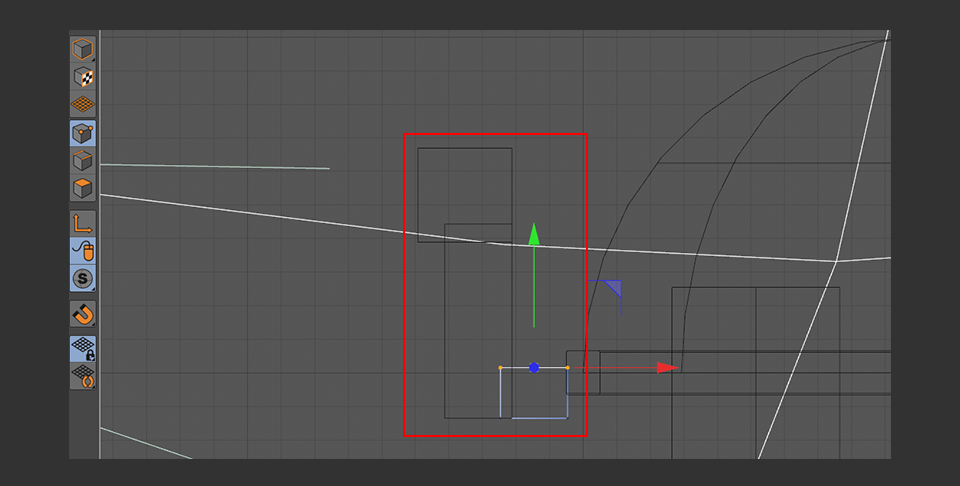Click the green Y-axis arrow handle
Image resolution: width=960 pixels, height=486 pixels.
point(534,234)
